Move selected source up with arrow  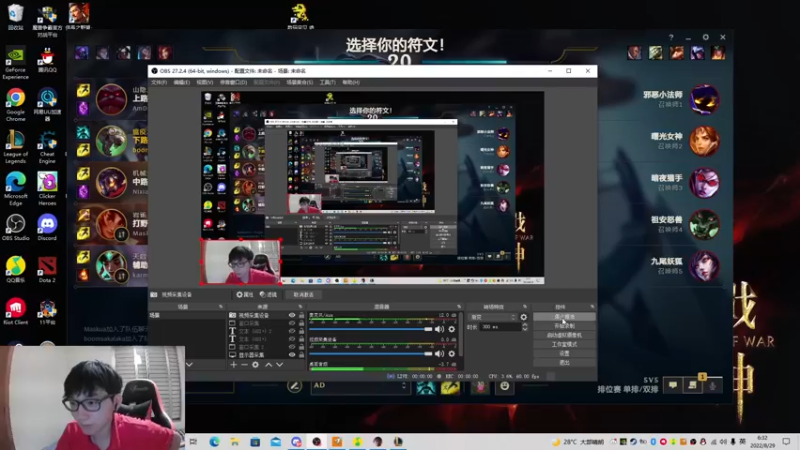click(x=268, y=365)
